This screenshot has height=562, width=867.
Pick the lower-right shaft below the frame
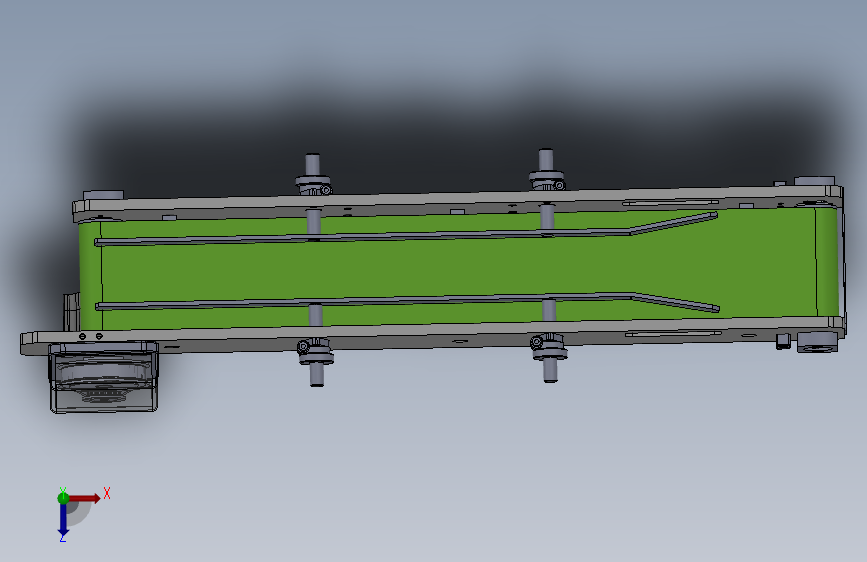tap(550, 371)
